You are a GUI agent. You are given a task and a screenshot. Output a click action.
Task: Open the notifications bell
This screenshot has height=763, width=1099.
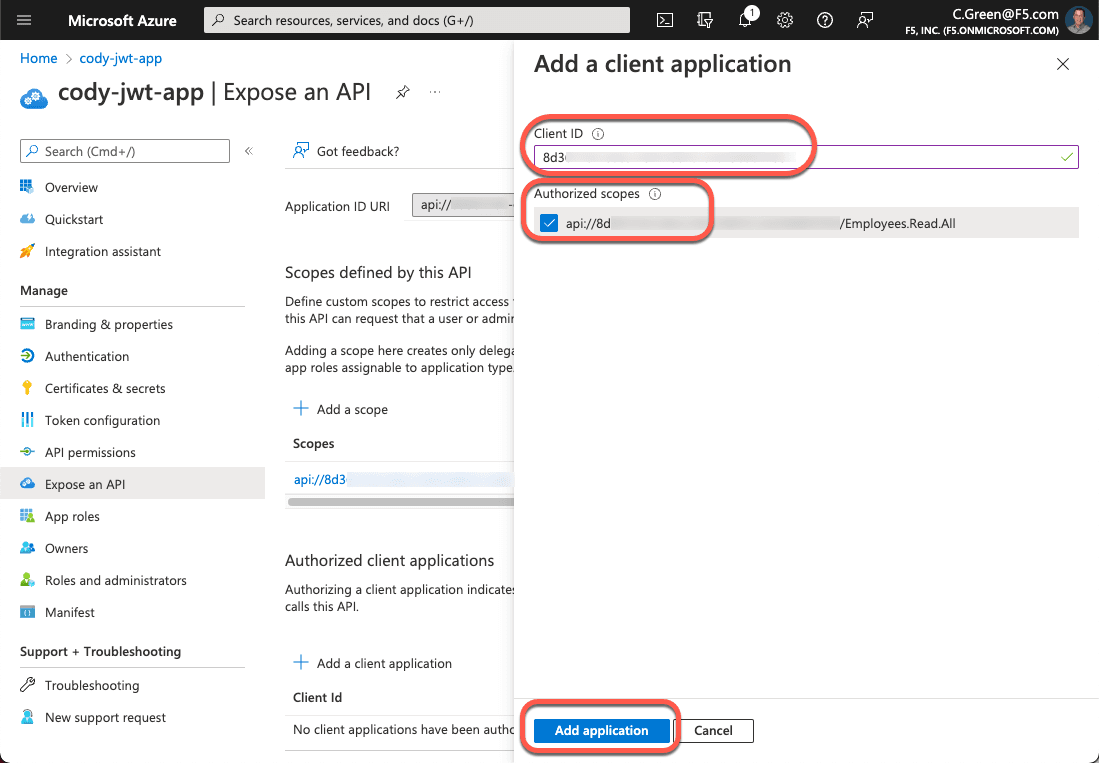(x=745, y=19)
